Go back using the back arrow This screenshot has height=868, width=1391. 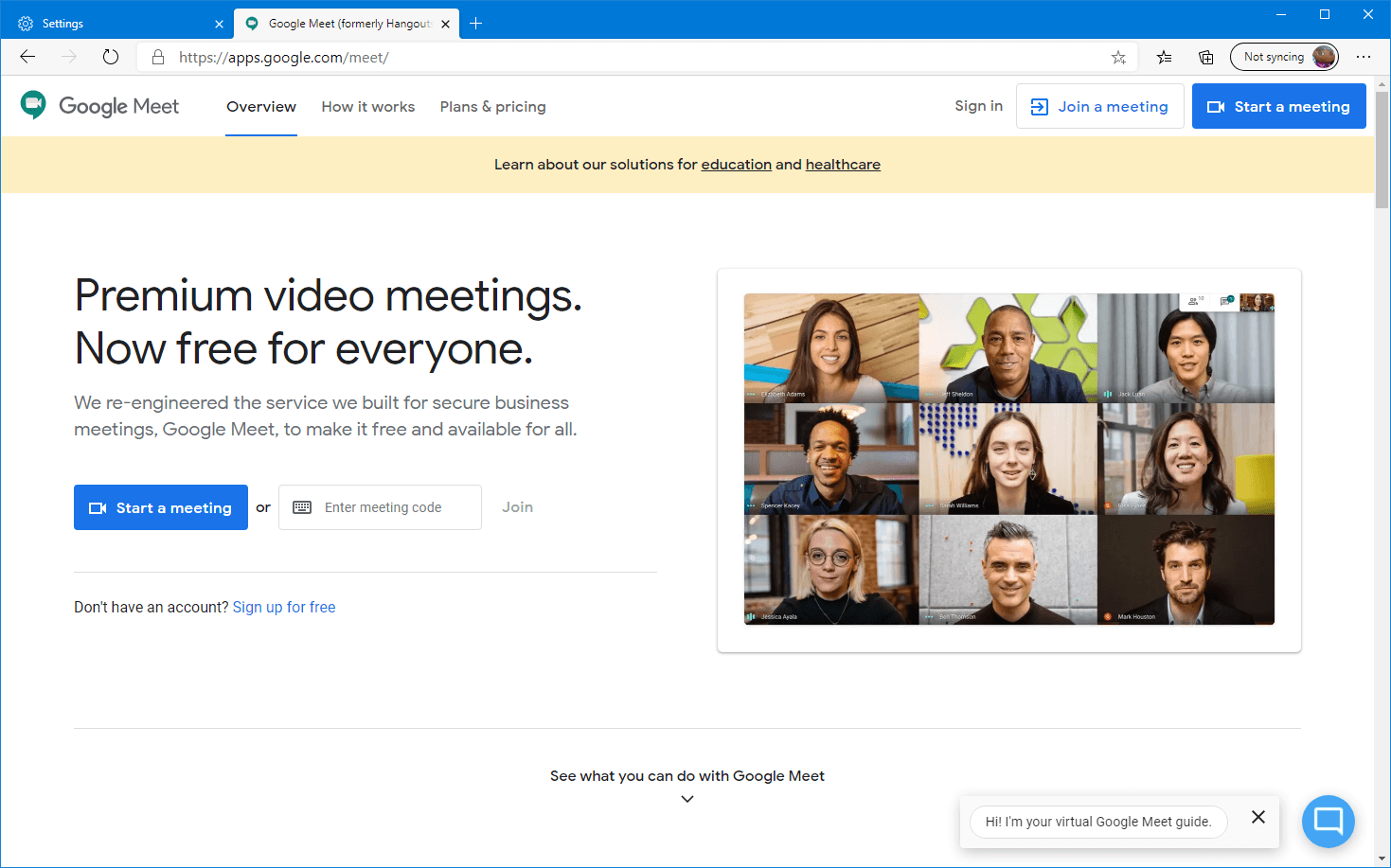(27, 57)
